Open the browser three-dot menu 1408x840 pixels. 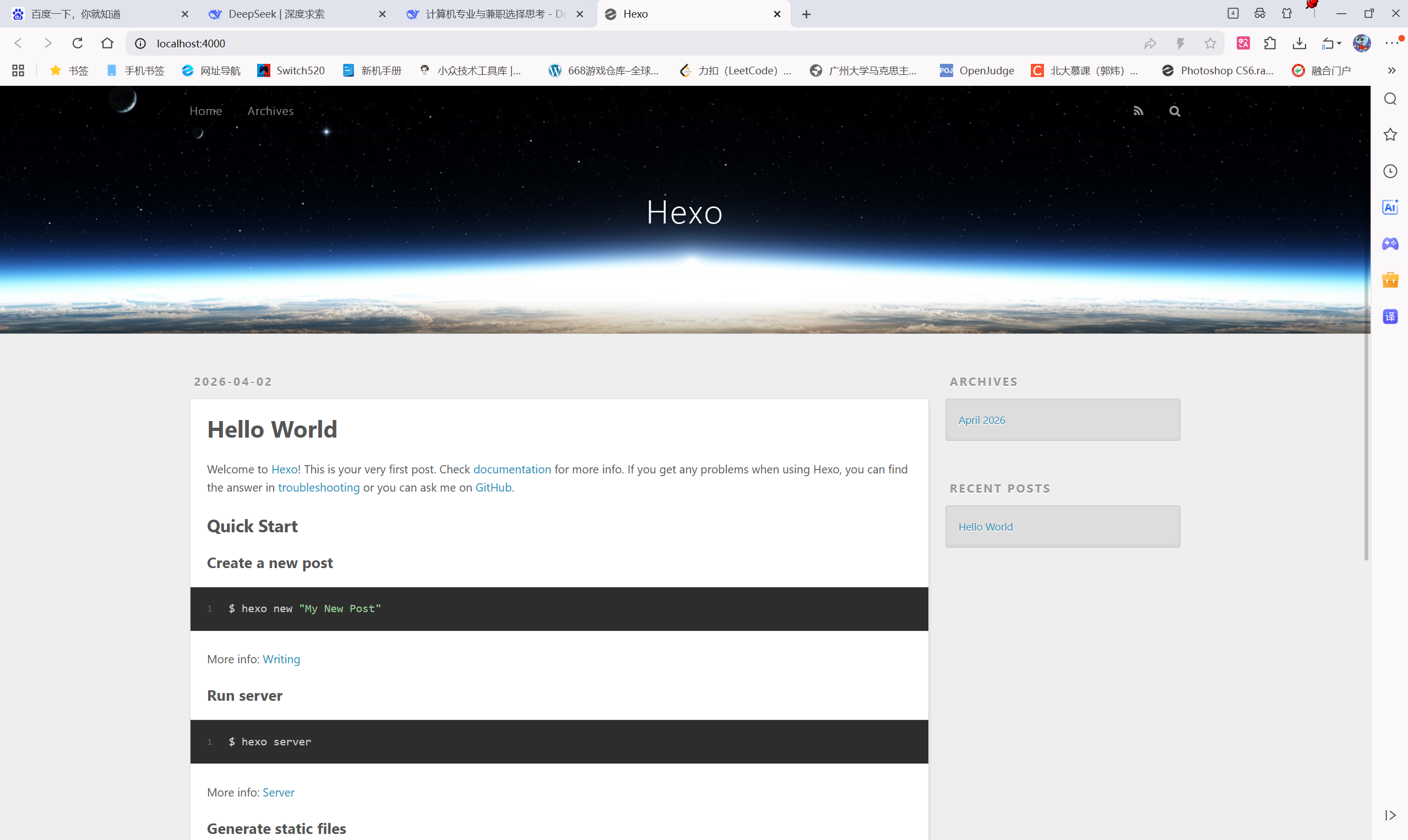pyautogui.click(x=1391, y=43)
